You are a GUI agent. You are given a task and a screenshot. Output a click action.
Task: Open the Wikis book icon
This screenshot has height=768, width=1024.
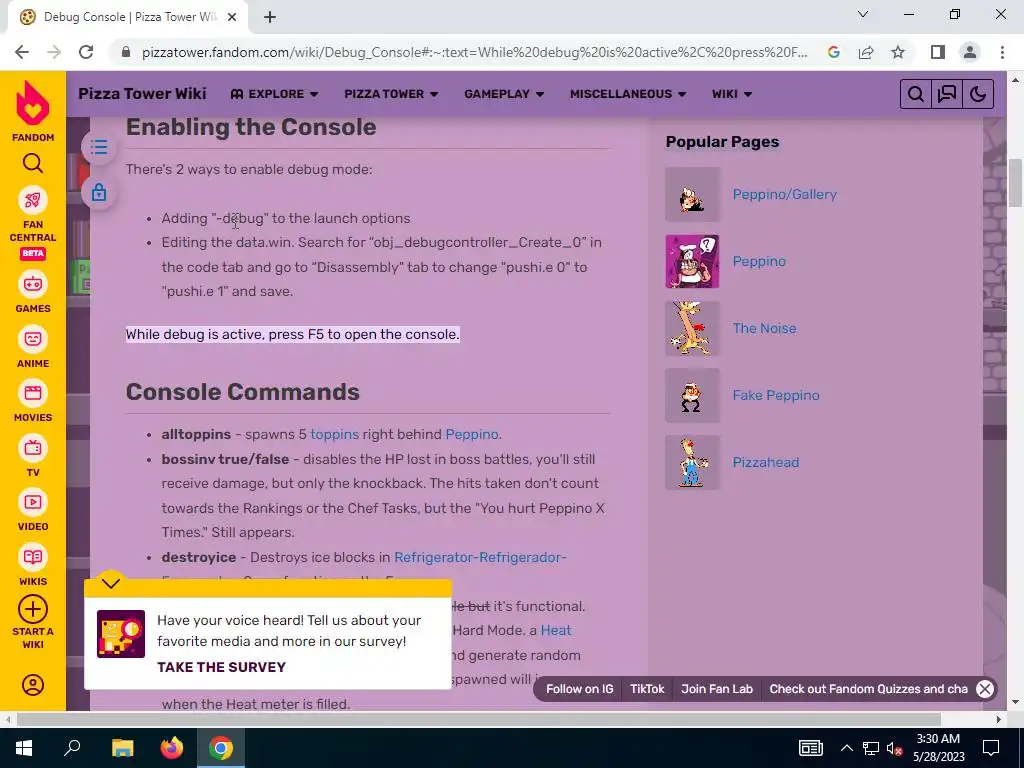(33, 557)
